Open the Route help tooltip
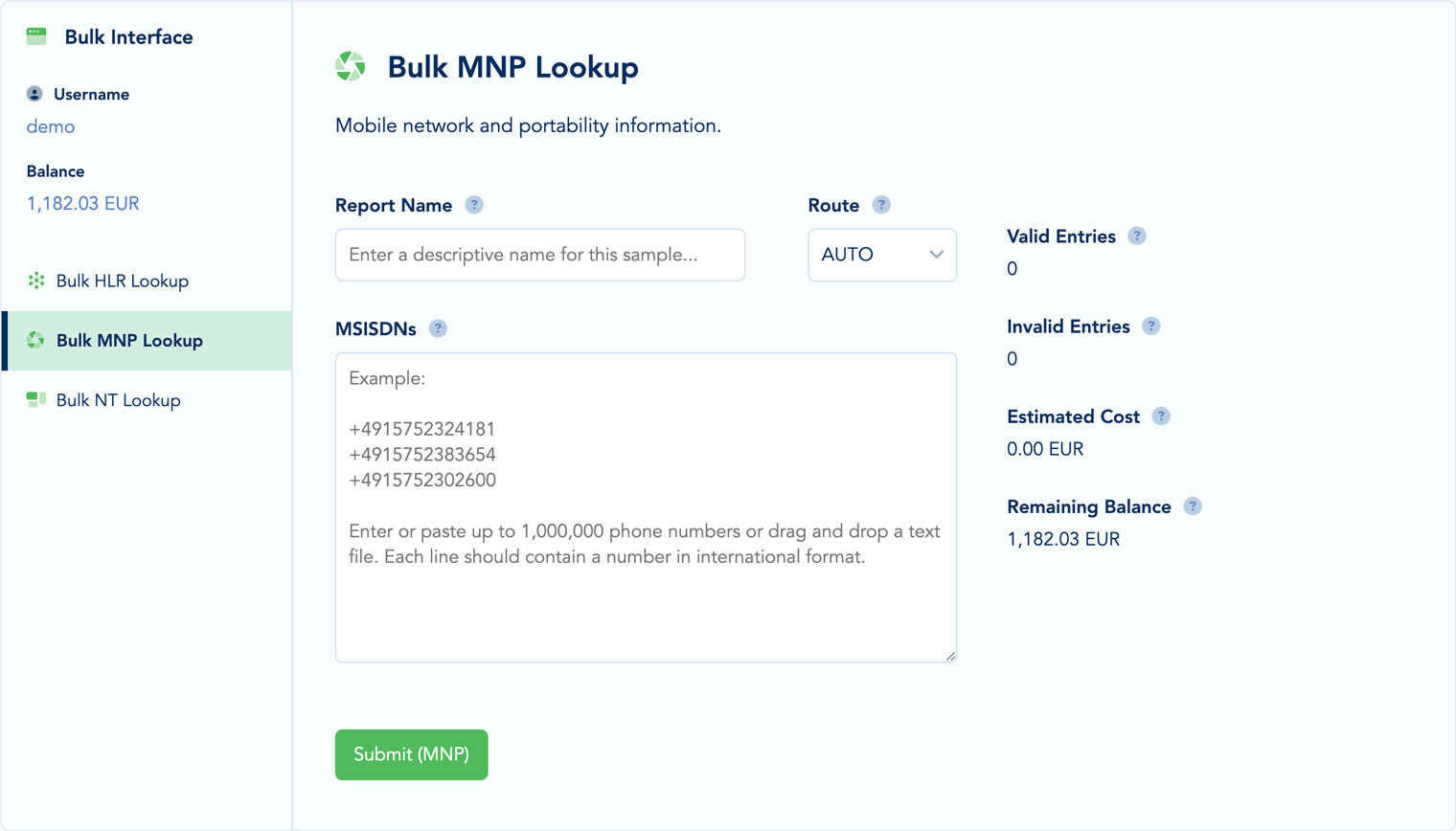This screenshot has width=1456, height=831. pos(881,204)
